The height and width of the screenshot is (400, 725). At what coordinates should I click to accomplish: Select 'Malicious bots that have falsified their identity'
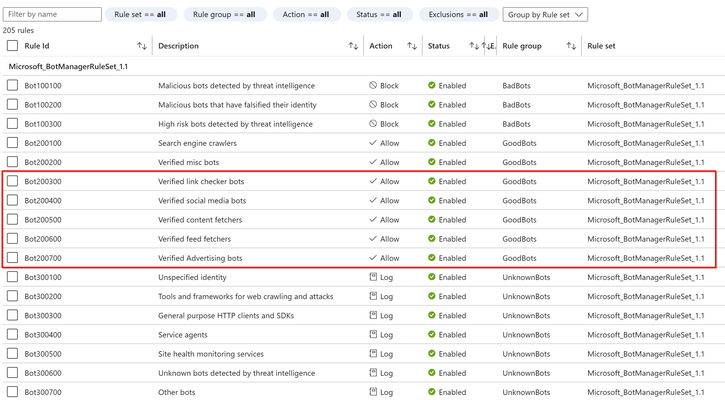coord(237,105)
